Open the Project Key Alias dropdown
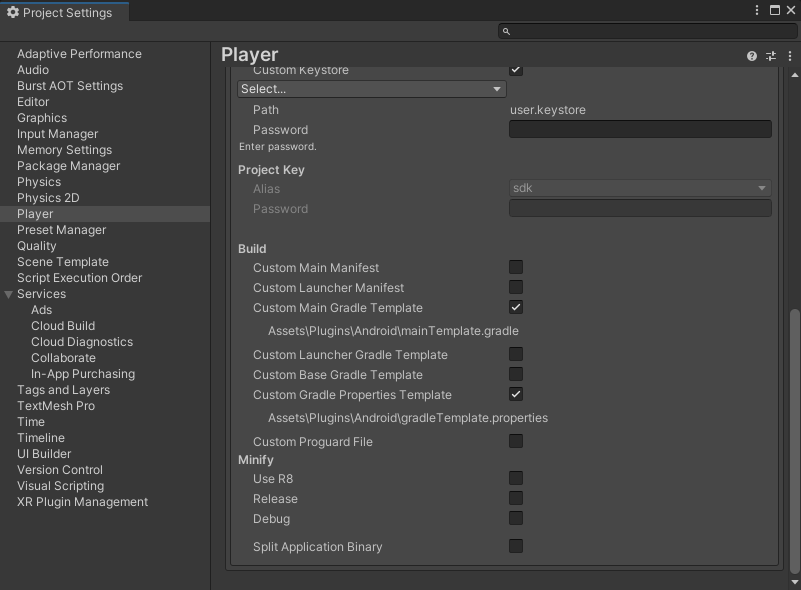This screenshot has width=801, height=590. point(640,188)
